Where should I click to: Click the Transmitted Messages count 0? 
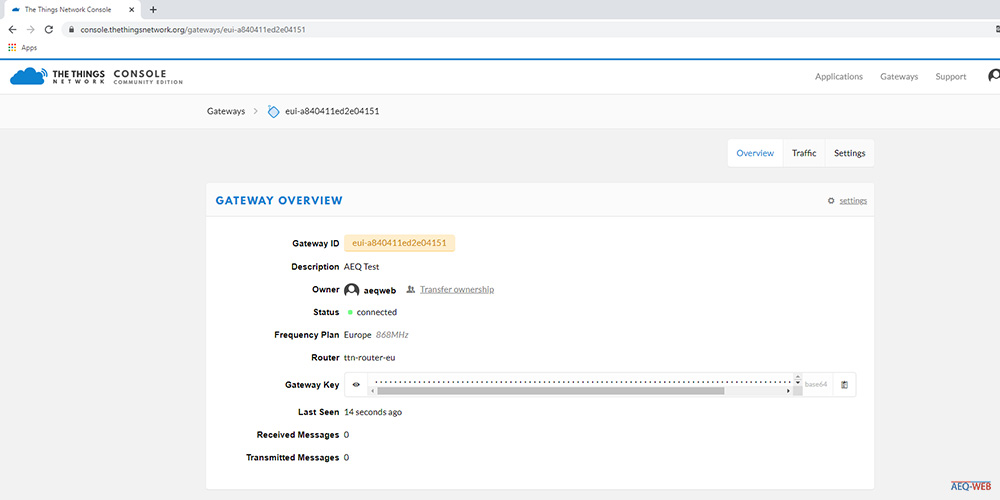tap(346, 458)
